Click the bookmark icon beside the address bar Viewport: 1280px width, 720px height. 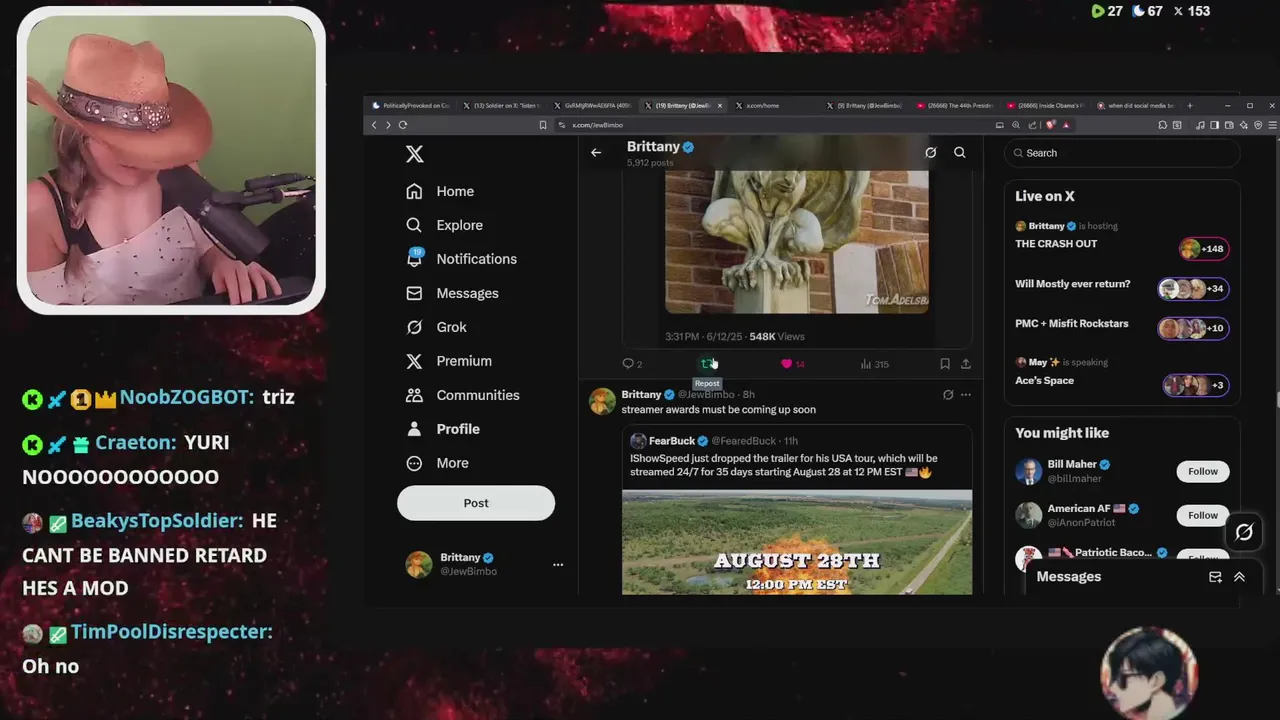543,125
